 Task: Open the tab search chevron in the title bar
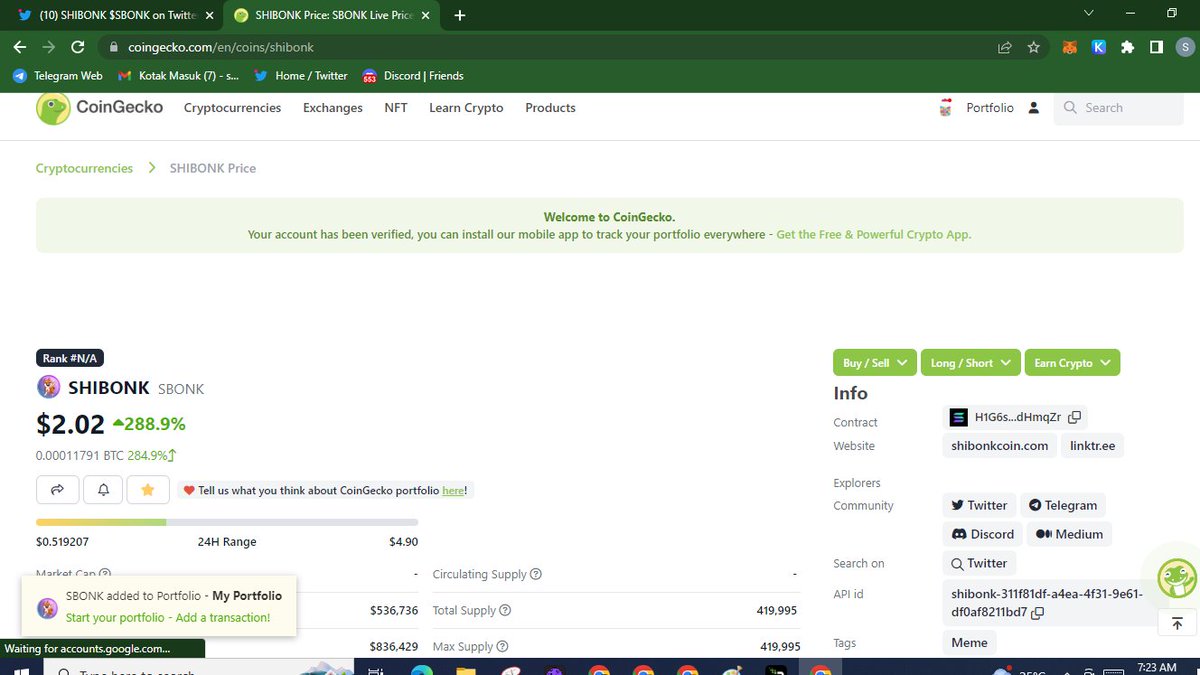tap(1089, 14)
